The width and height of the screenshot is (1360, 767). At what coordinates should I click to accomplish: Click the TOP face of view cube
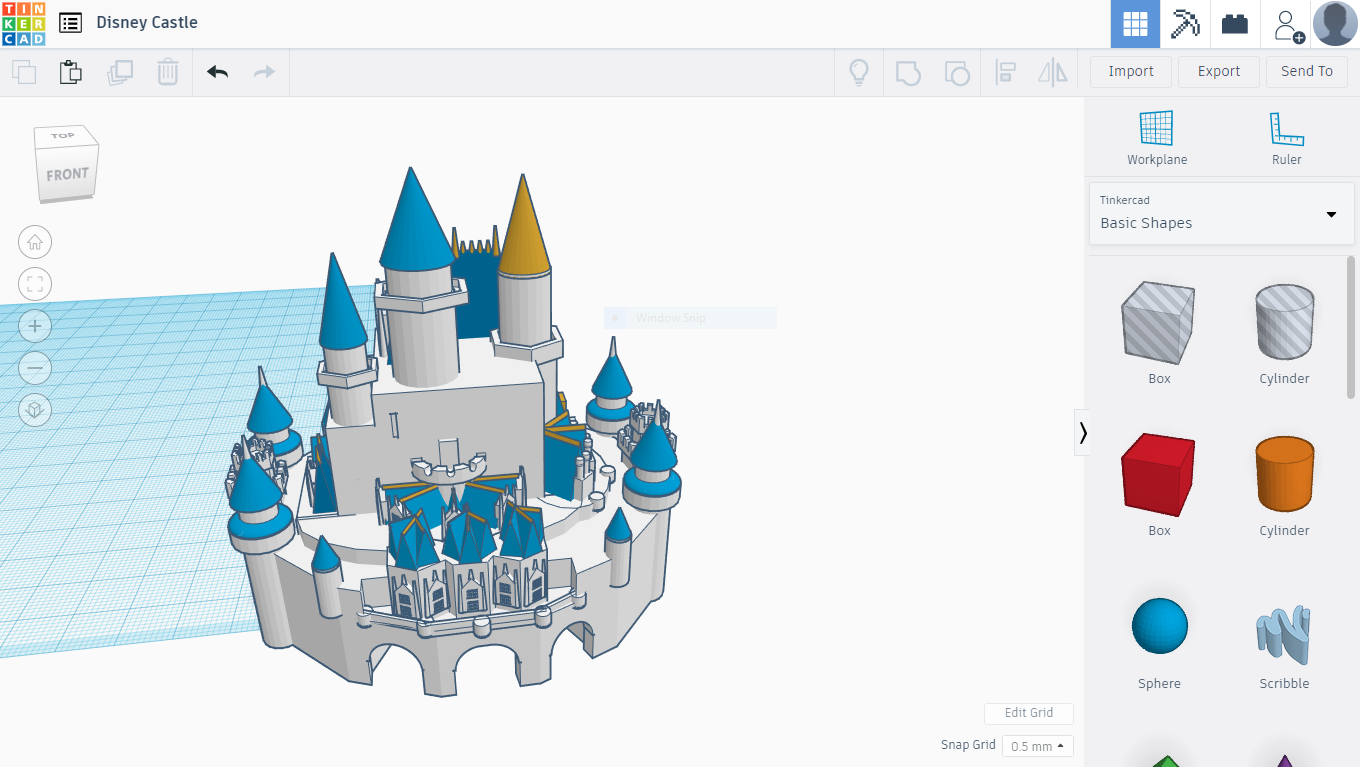[63, 135]
